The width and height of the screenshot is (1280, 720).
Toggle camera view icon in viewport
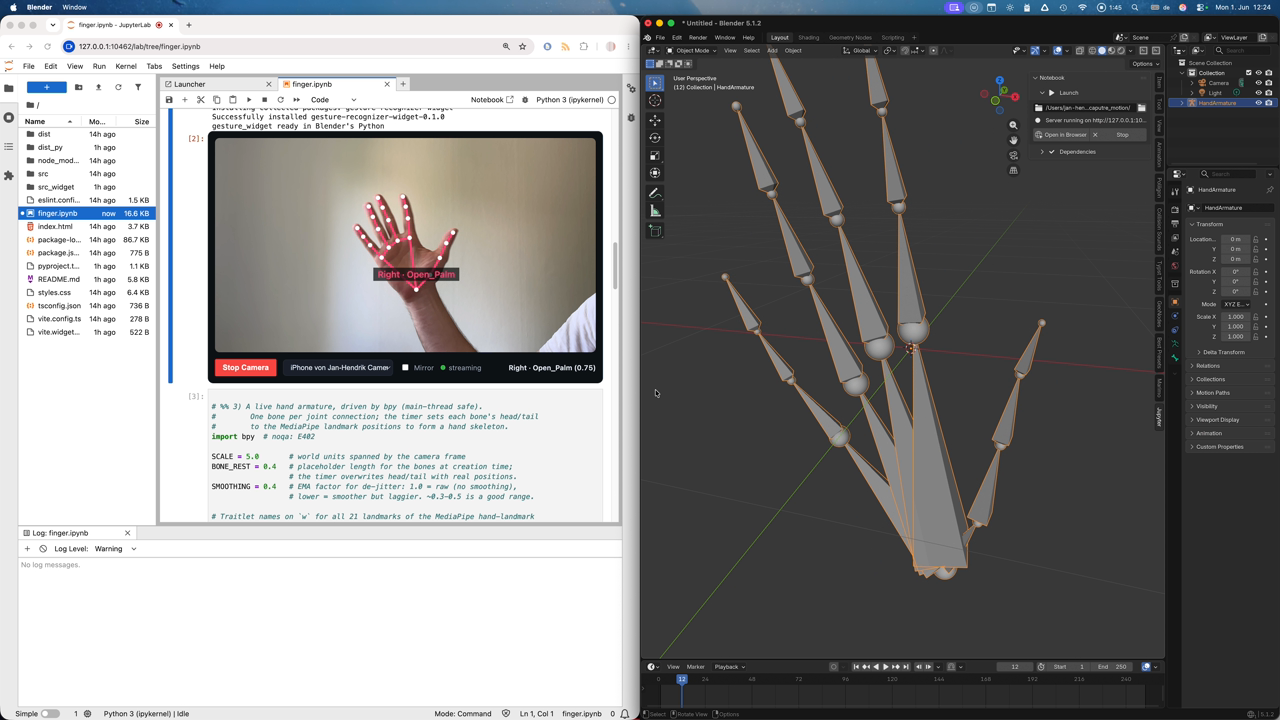click(1013, 155)
